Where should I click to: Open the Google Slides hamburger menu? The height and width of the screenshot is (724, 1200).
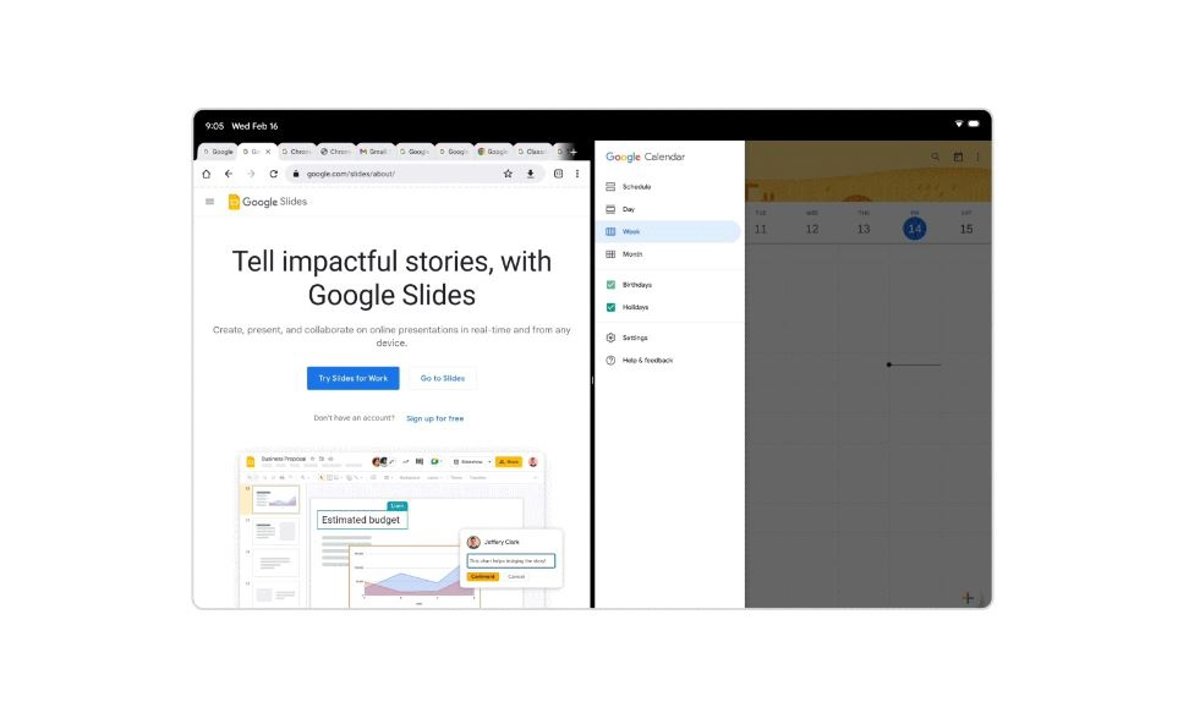coord(210,202)
